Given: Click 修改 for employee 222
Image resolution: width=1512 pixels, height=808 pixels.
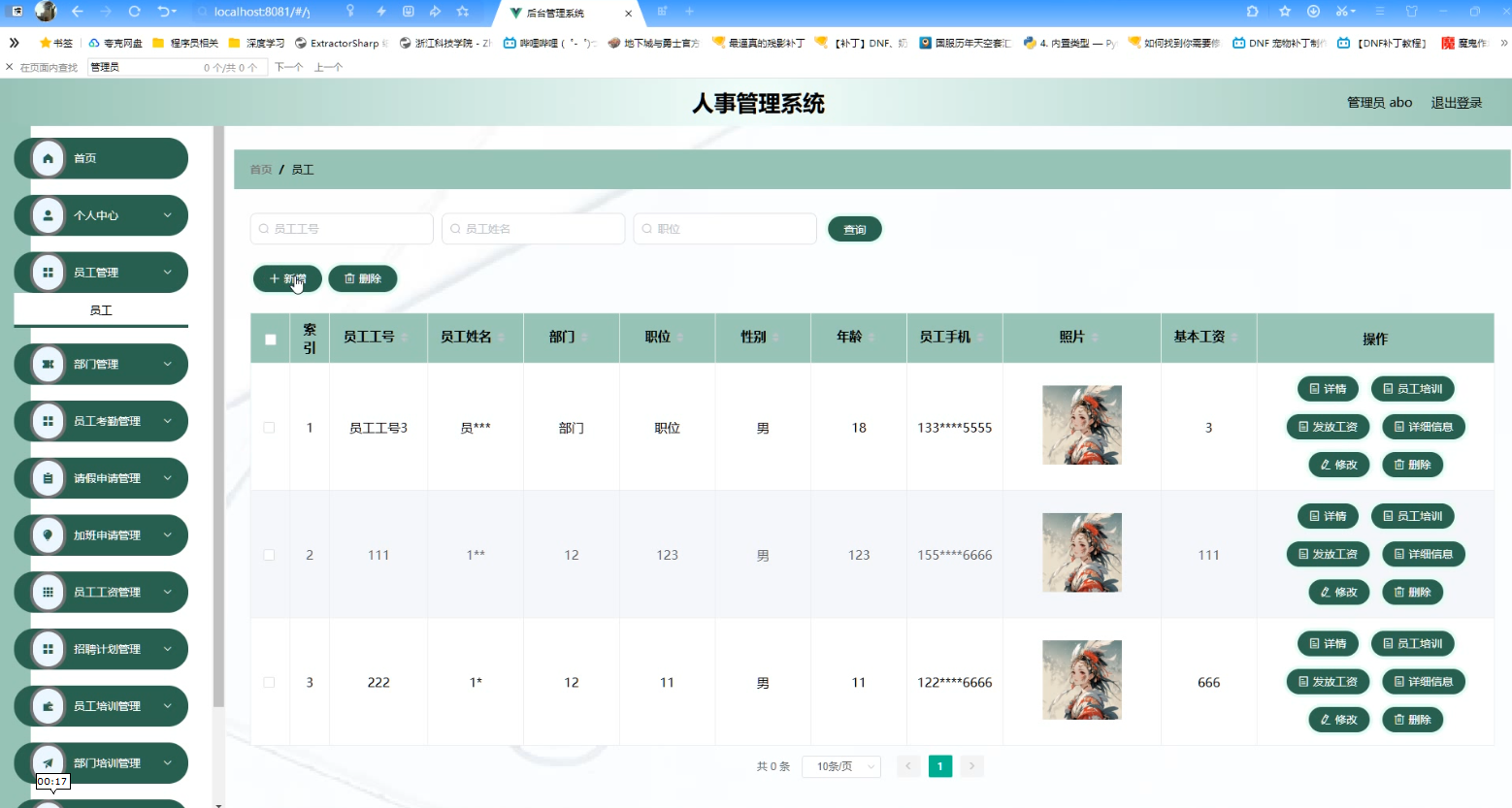Looking at the screenshot, I should [1338, 720].
